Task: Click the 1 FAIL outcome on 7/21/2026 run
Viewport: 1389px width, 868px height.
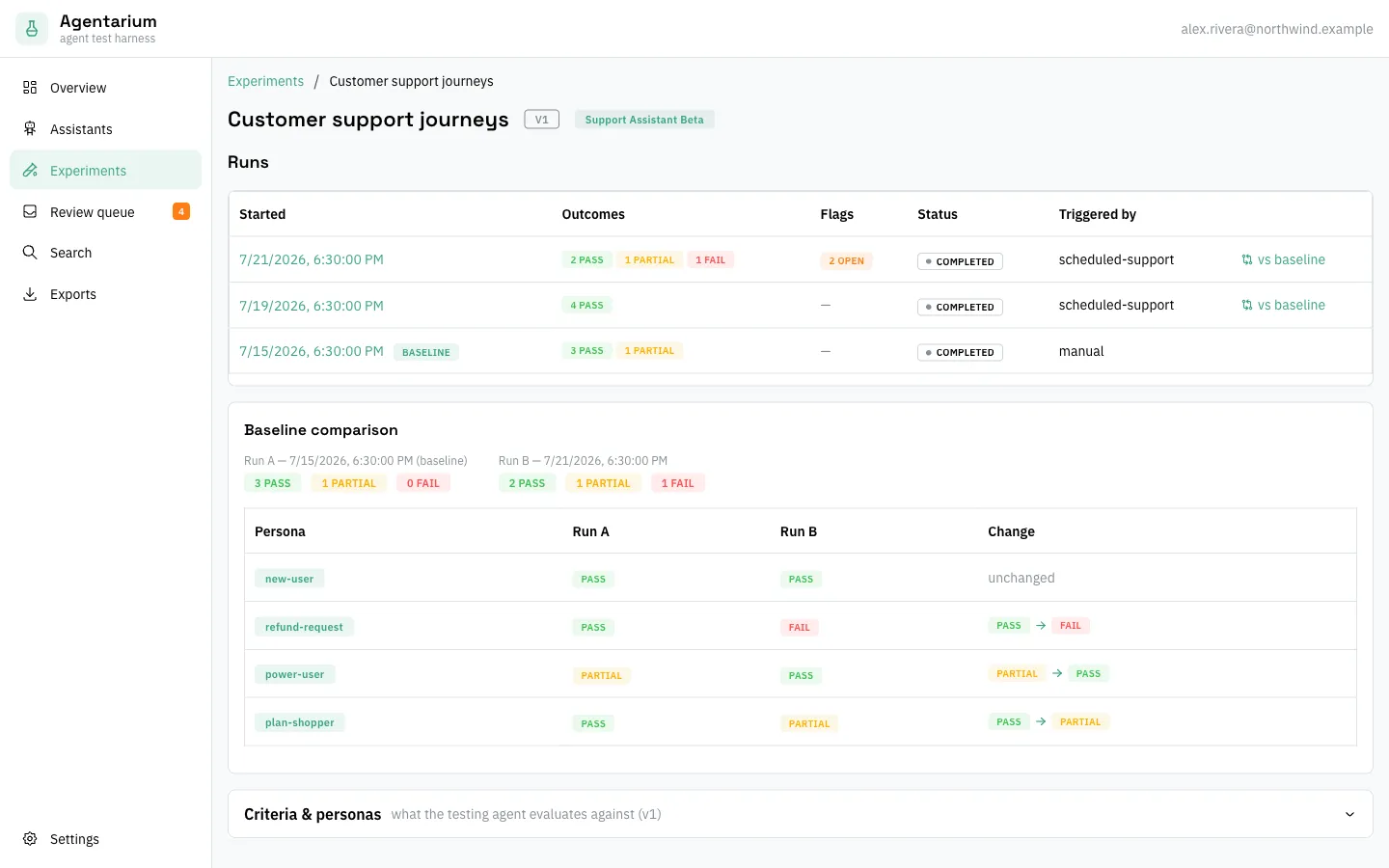Action: tap(710, 259)
